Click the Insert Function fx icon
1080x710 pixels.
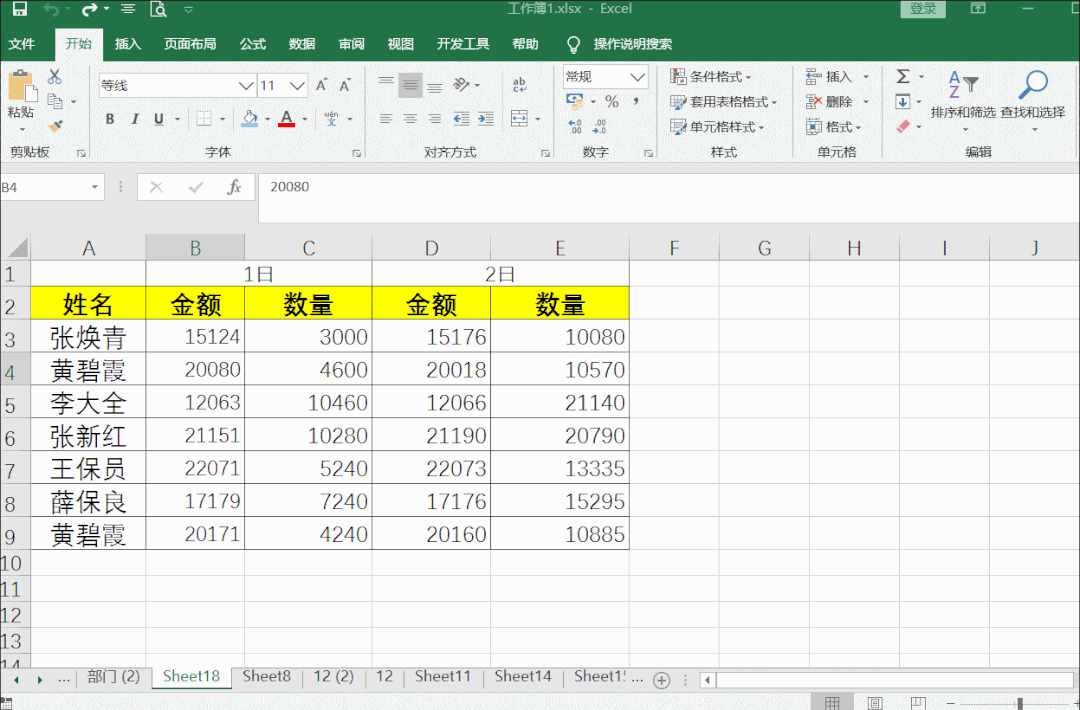(x=234, y=187)
